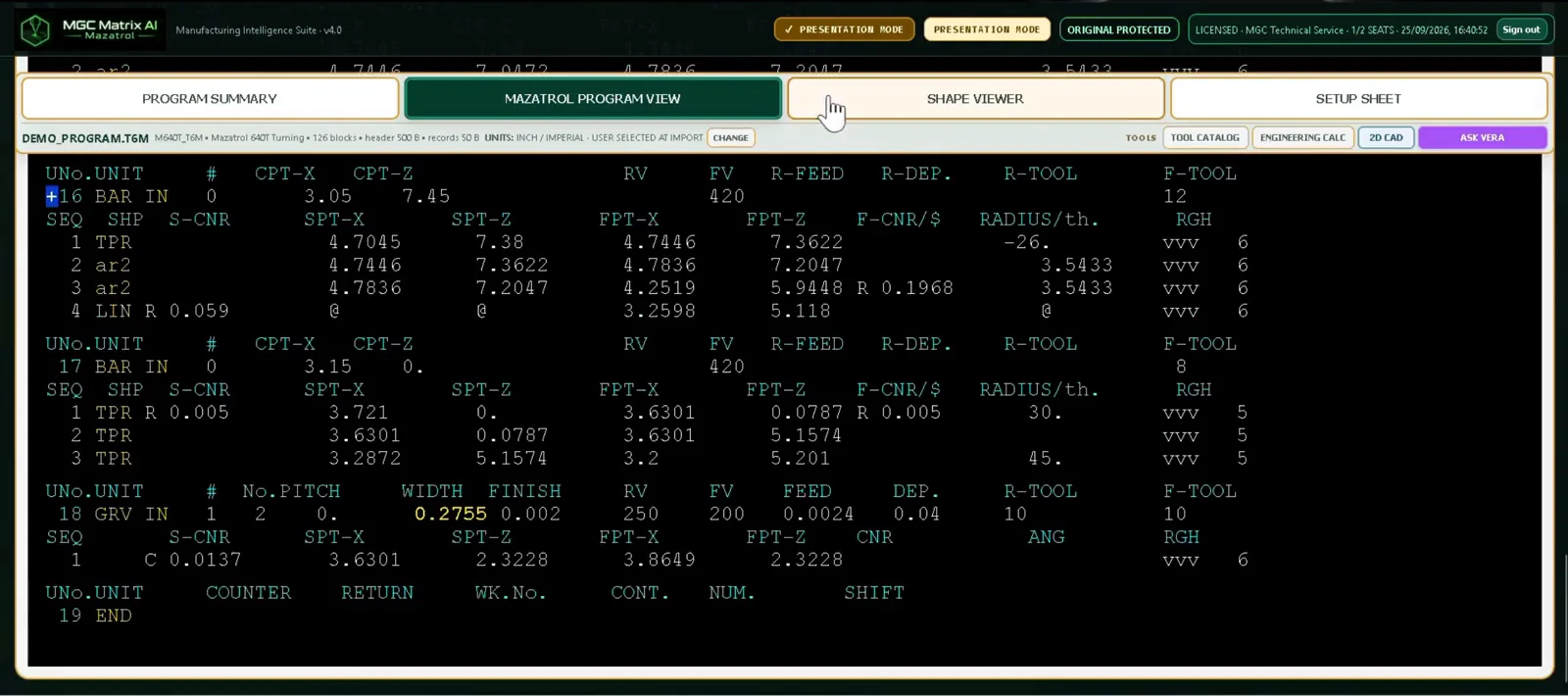The image size is (1568, 696).
Task: Click the S-CNR value C 0.0137
Action: (x=193, y=560)
